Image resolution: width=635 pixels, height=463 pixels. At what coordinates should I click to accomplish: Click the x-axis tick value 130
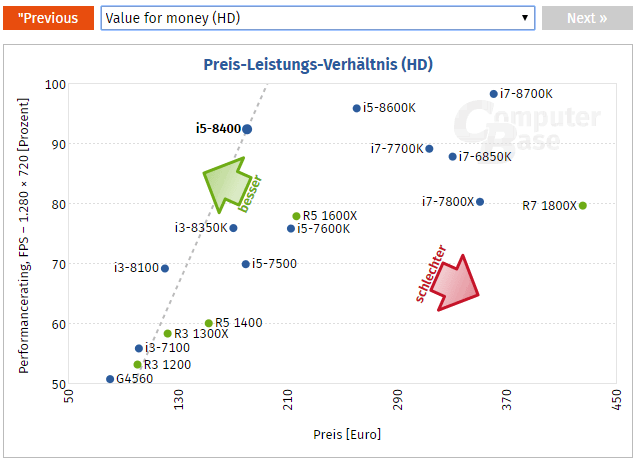click(179, 399)
